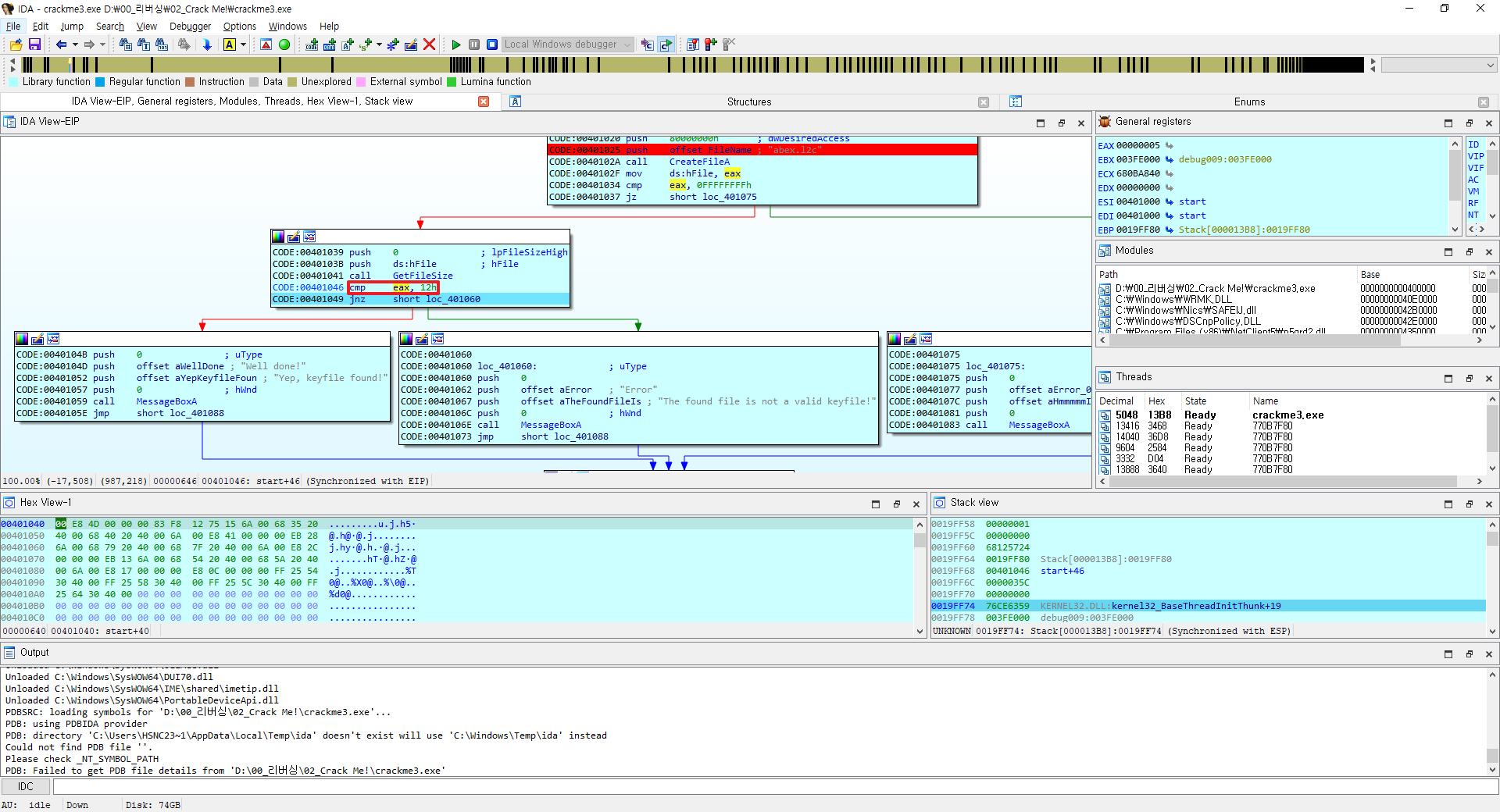Float the Hex View-1 panel
The width and height of the screenshot is (1500, 812).
click(896, 504)
